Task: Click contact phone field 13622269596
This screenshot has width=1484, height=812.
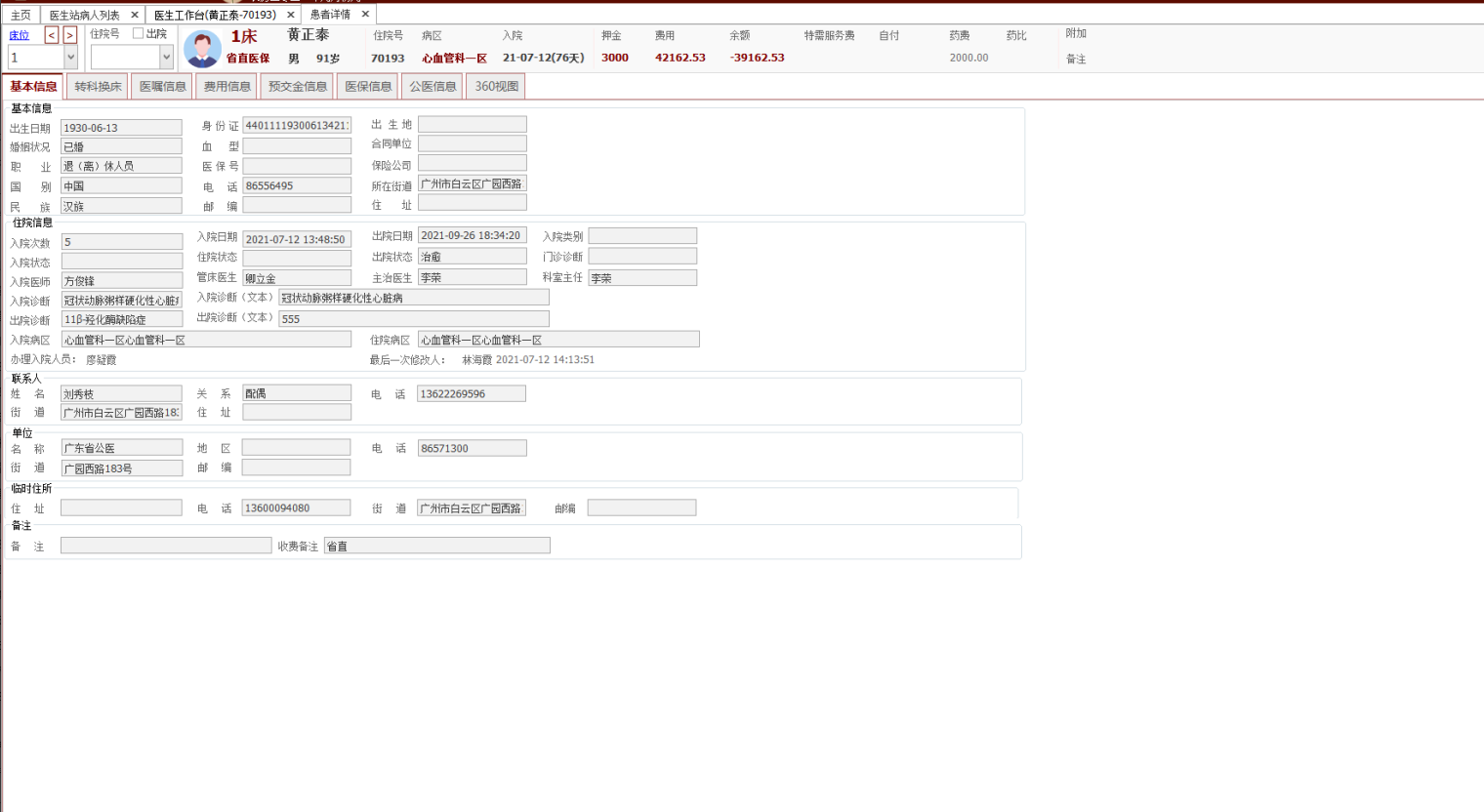Action: coord(472,393)
